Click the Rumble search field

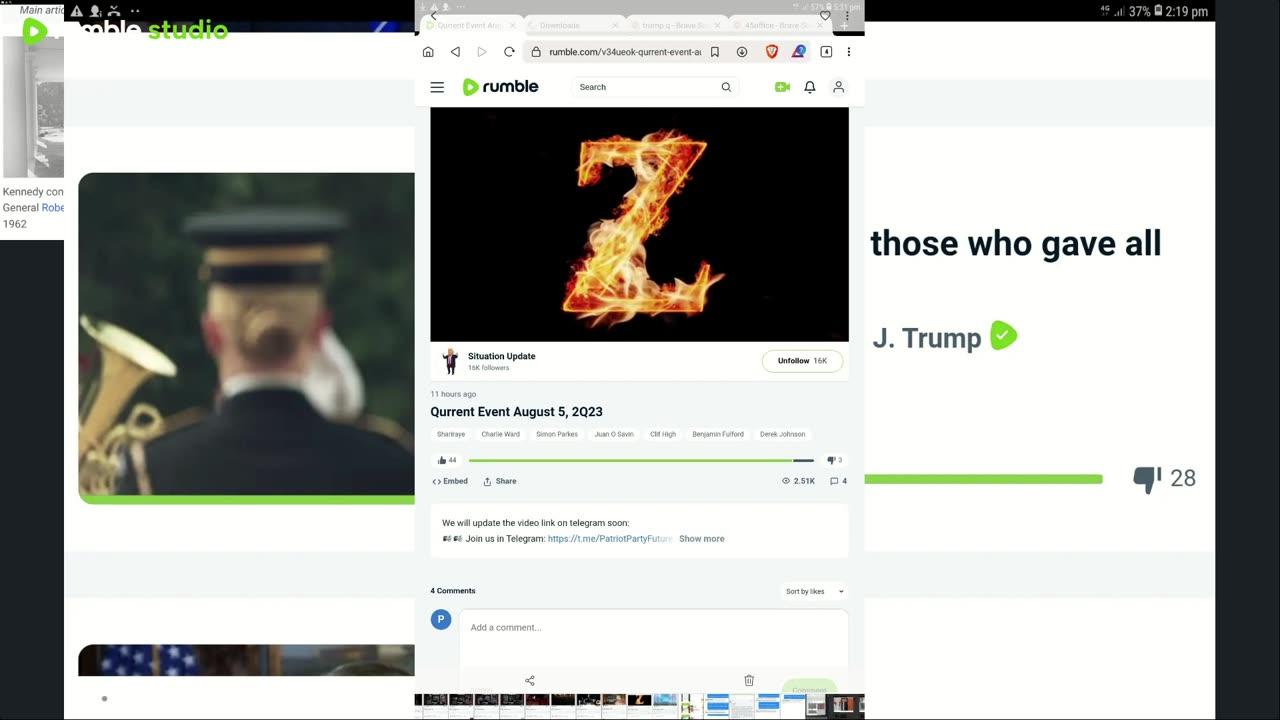click(x=655, y=87)
